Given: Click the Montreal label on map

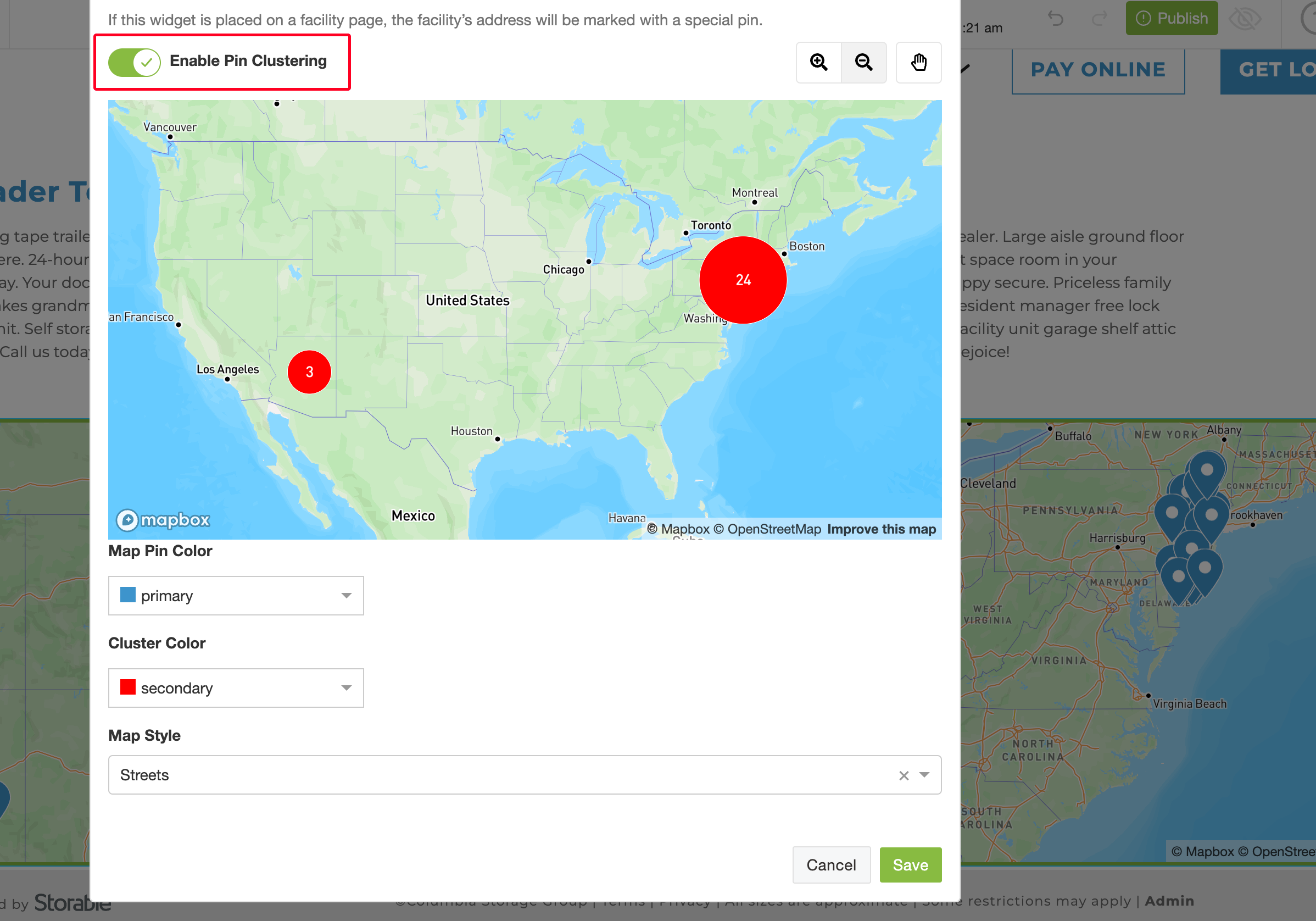Looking at the screenshot, I should pyautogui.click(x=754, y=193).
